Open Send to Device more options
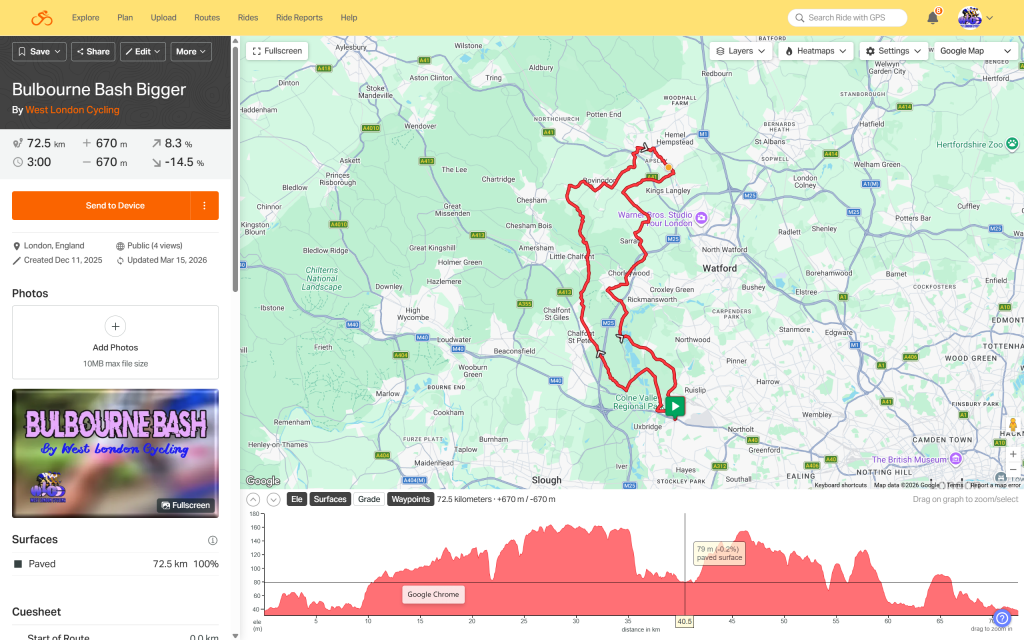1024x640 pixels. (204, 206)
